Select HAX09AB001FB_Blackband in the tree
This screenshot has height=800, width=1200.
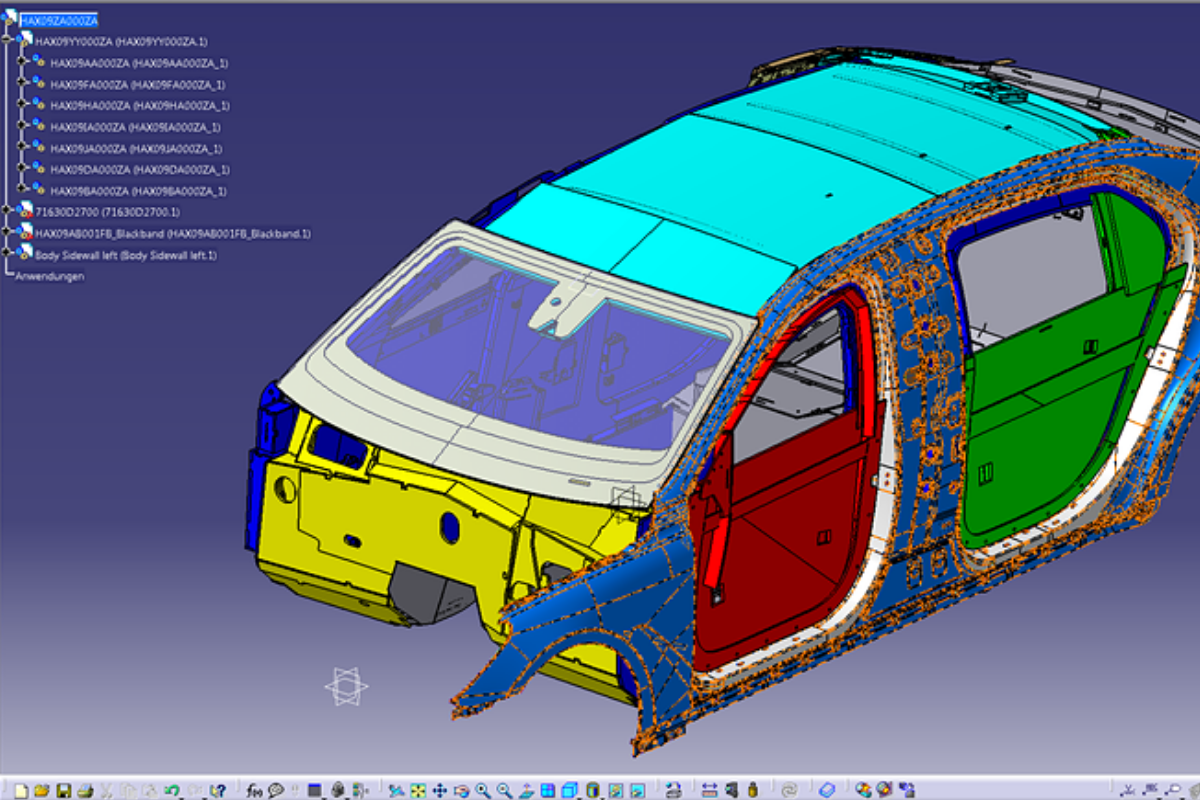172,233
